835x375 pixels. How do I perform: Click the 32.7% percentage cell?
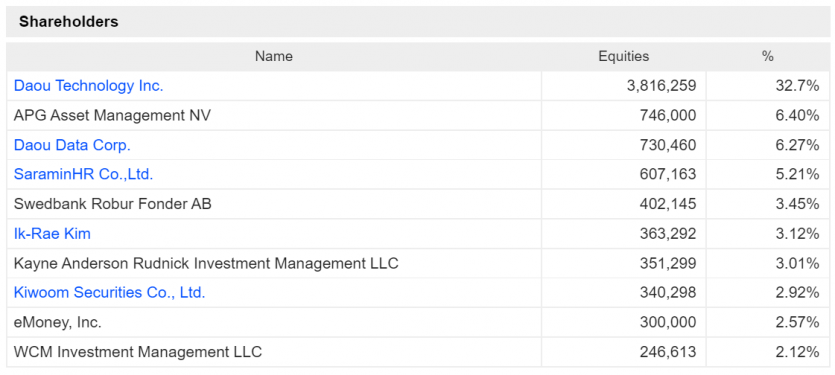[797, 86]
